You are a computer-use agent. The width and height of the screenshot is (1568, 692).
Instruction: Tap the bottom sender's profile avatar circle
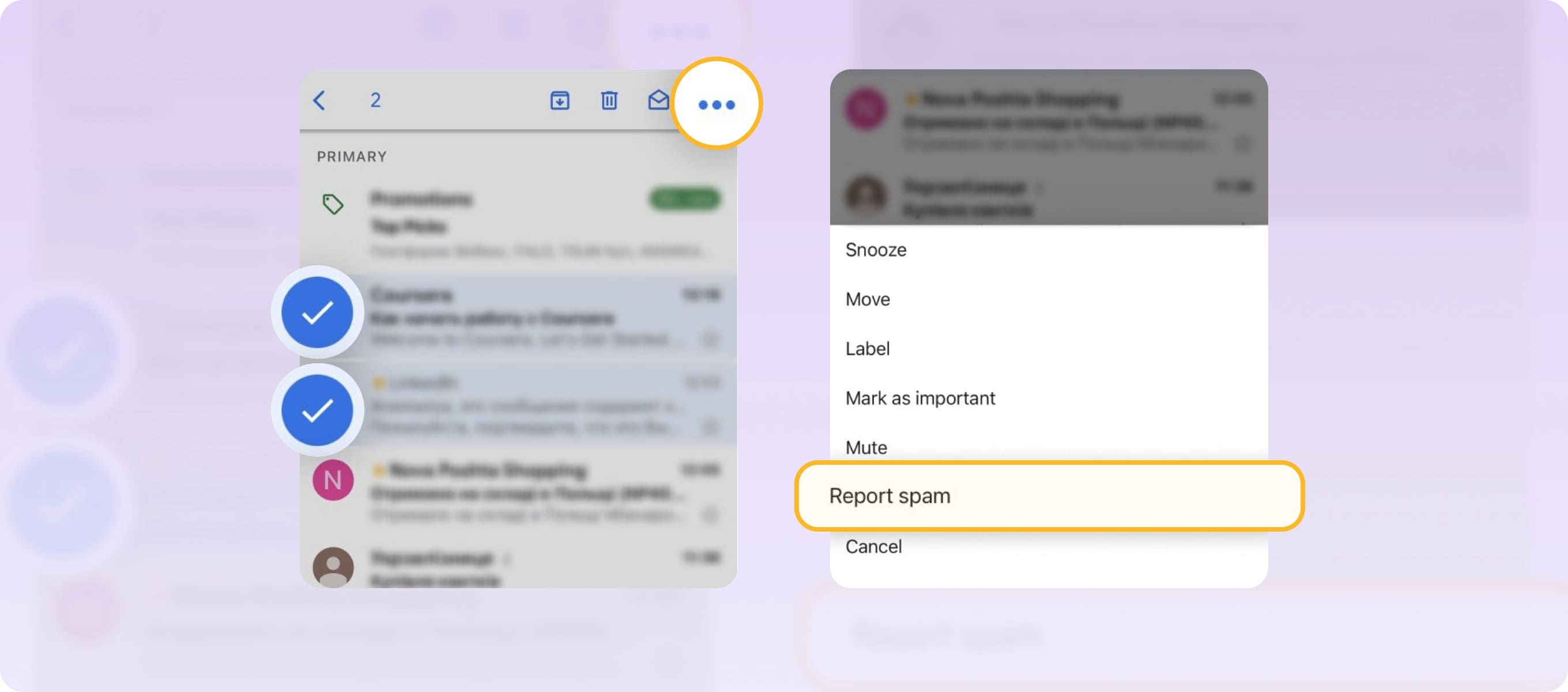[x=333, y=566]
